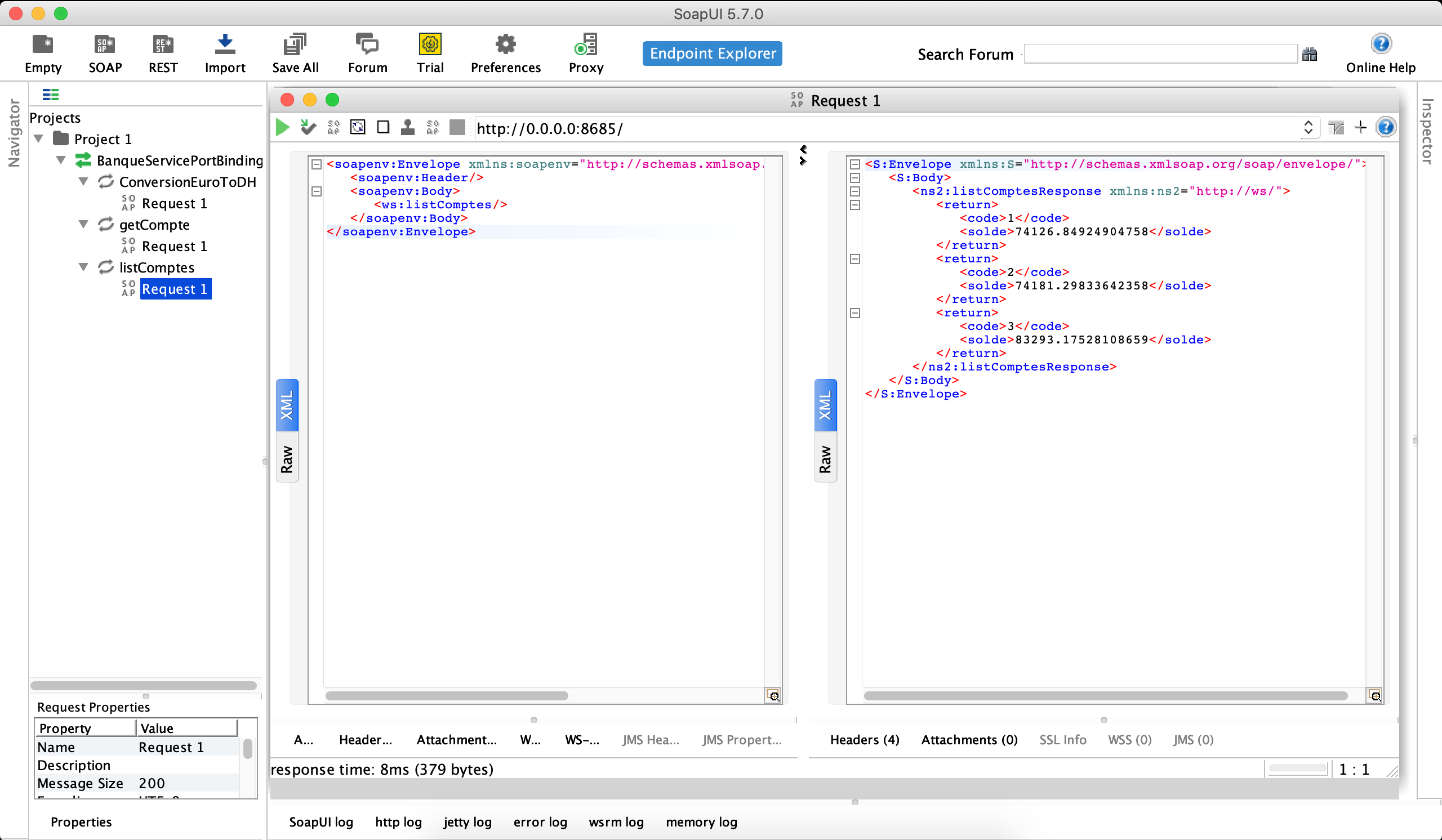The image size is (1442, 840).
Task: Open Online Help icon
Action: [1380, 53]
